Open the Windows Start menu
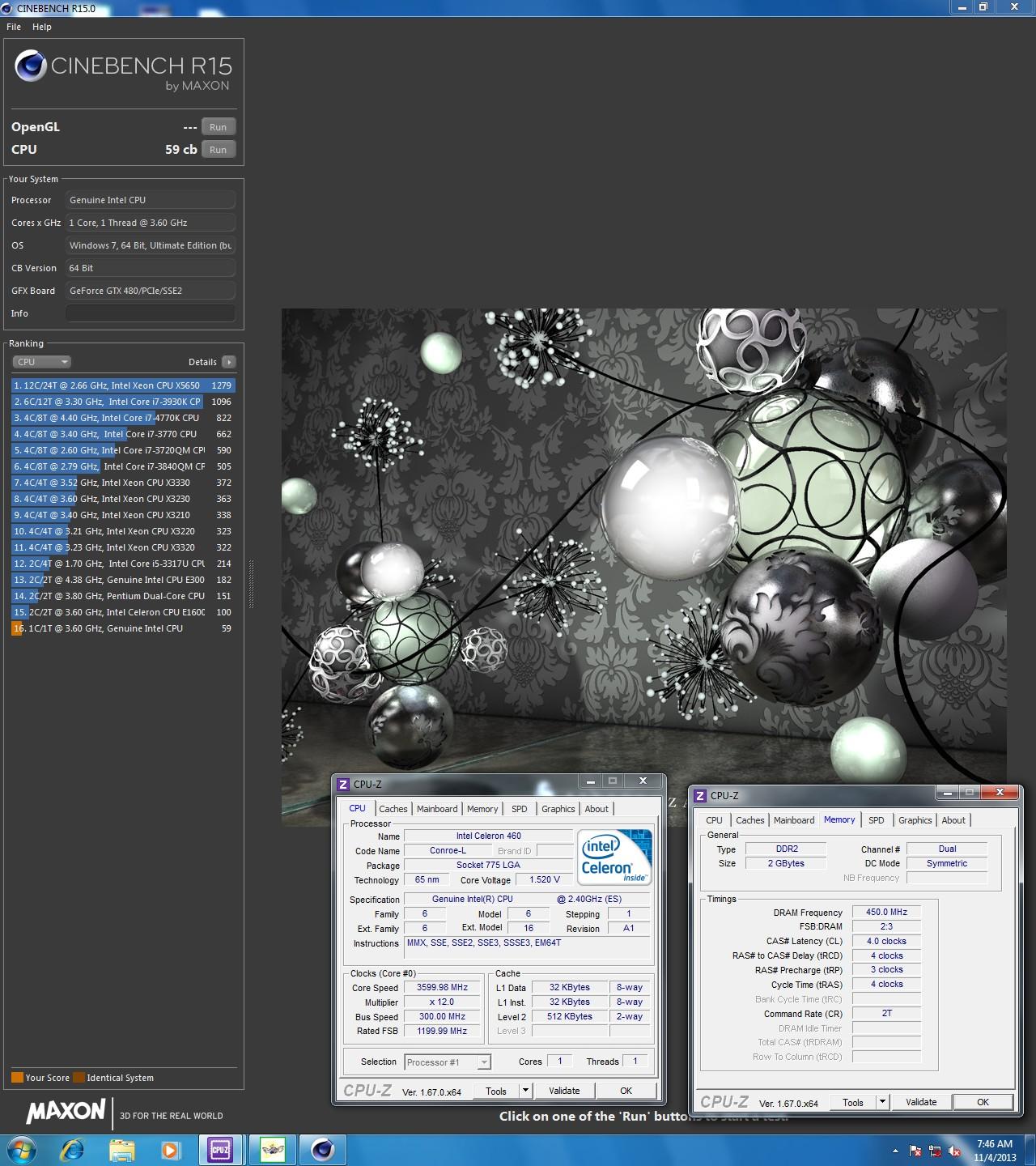 click(x=21, y=1150)
